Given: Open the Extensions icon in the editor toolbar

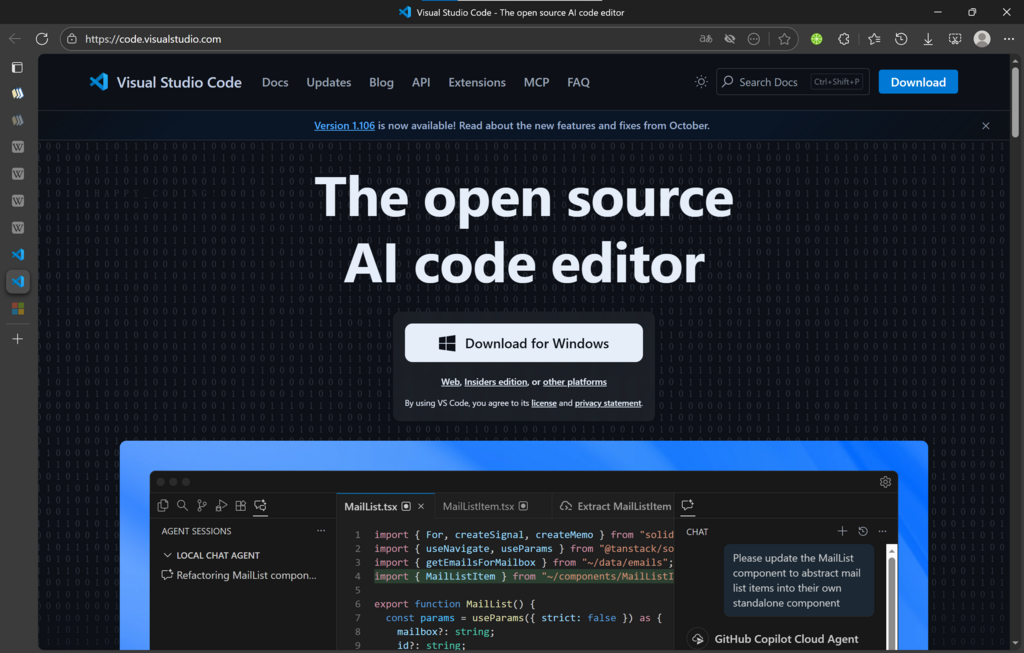Looking at the screenshot, I should [241, 506].
